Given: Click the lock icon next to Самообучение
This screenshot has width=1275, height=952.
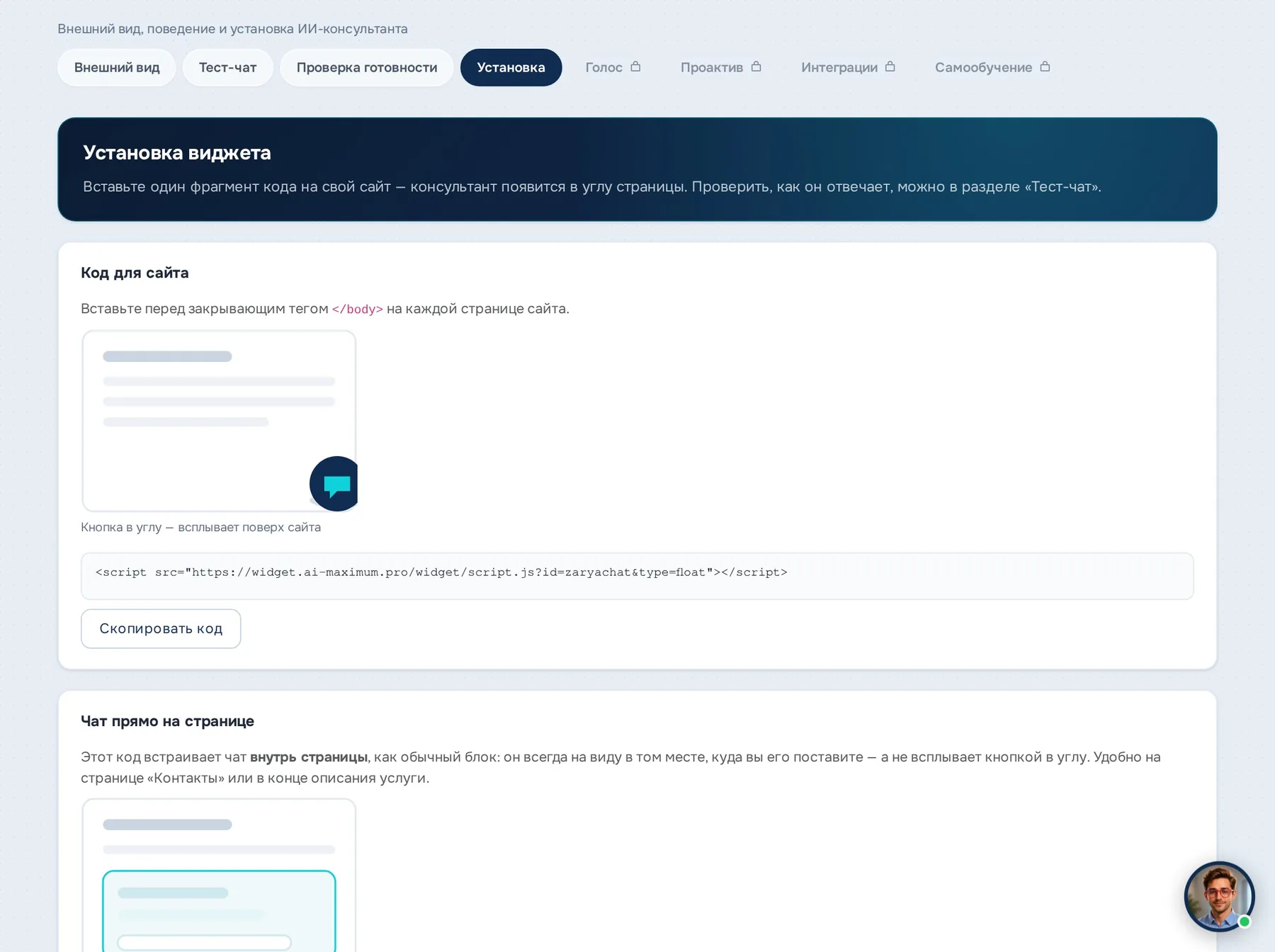Looking at the screenshot, I should tap(1045, 67).
